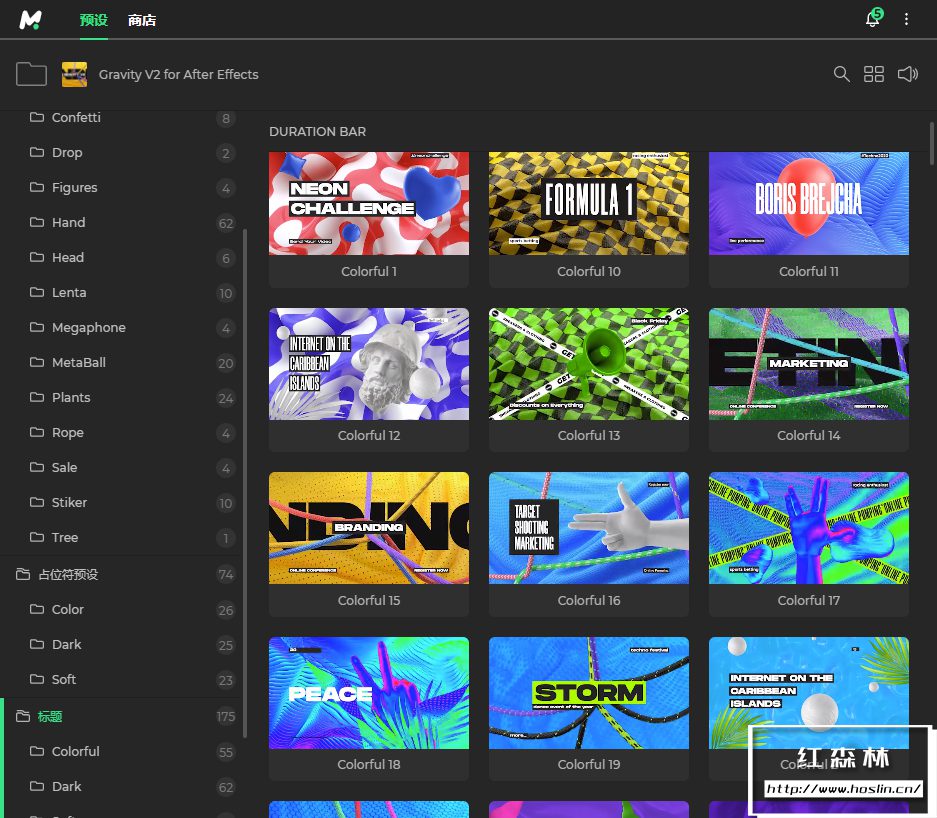The height and width of the screenshot is (818, 937).
Task: Toggle sound with the speaker icon
Action: pyautogui.click(x=908, y=74)
